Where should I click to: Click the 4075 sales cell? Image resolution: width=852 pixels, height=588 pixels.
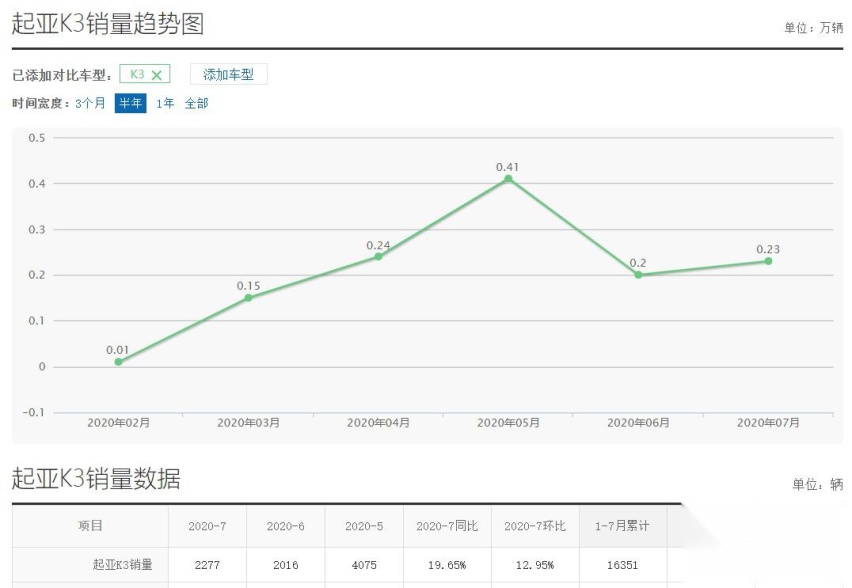tap(364, 565)
